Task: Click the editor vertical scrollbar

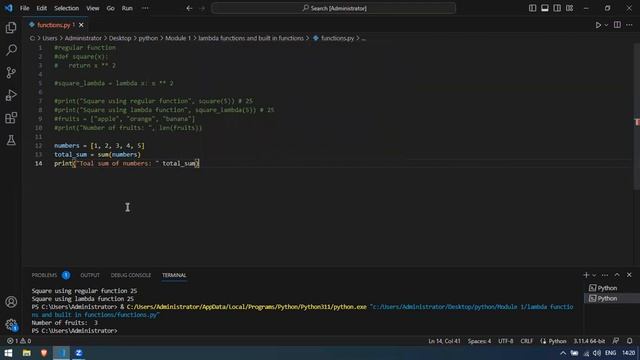Action: tap(637, 116)
